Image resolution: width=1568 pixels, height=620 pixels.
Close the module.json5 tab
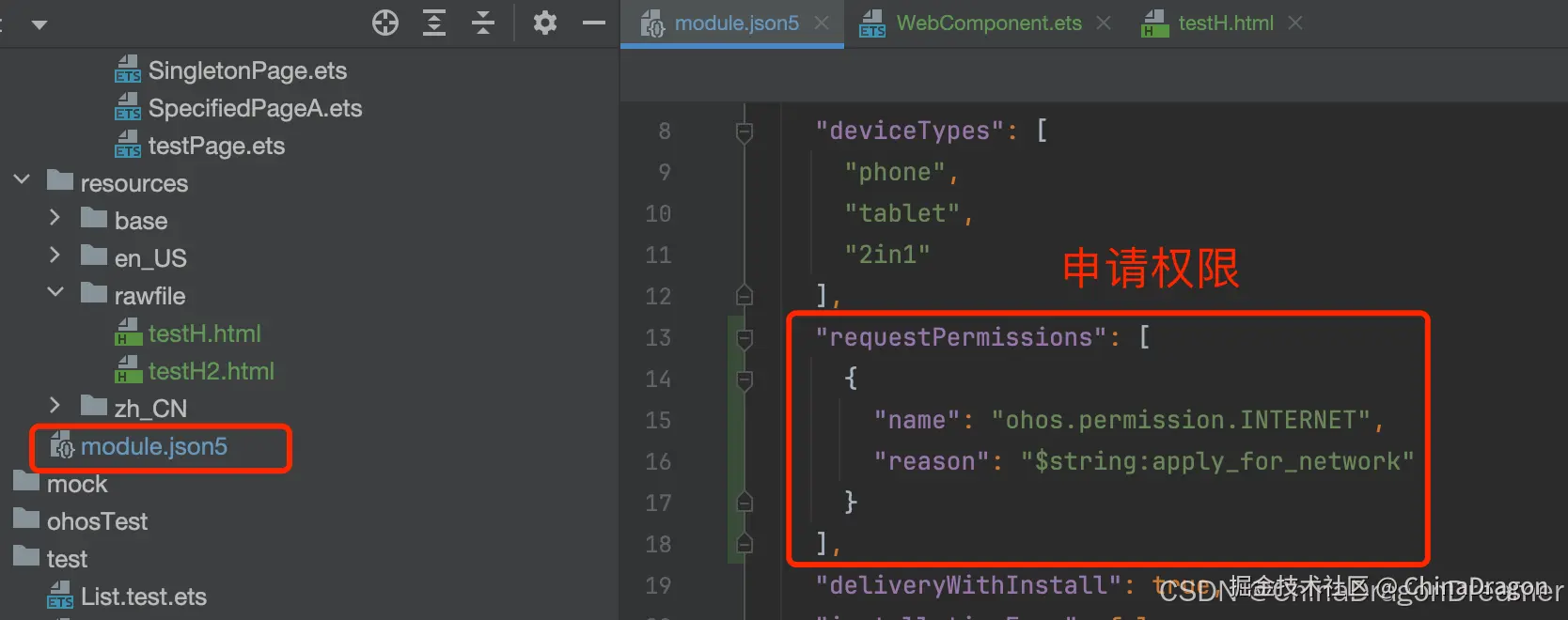(822, 23)
